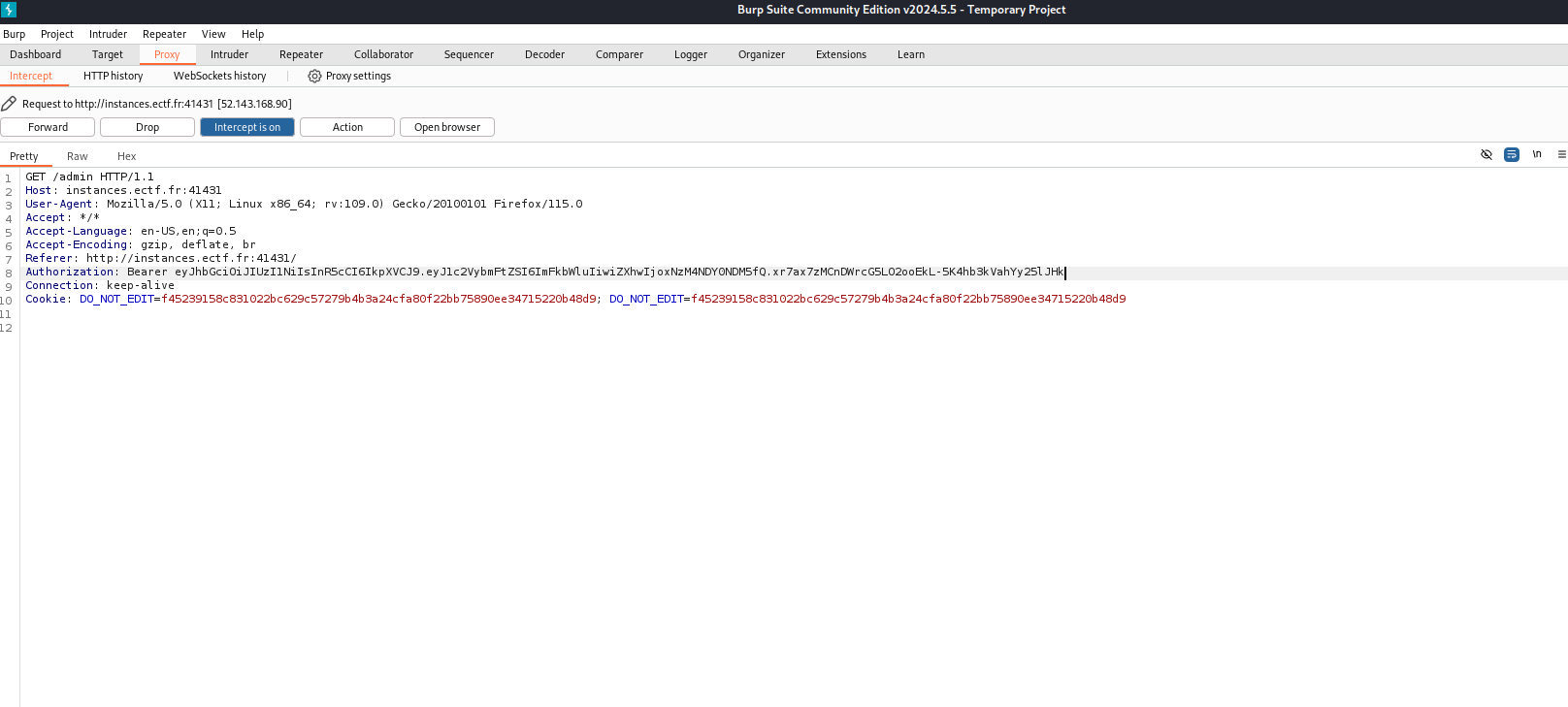Screen dimensions: 1568x707
Task: Click the Authorization Bearer token value
Action: 619,272
